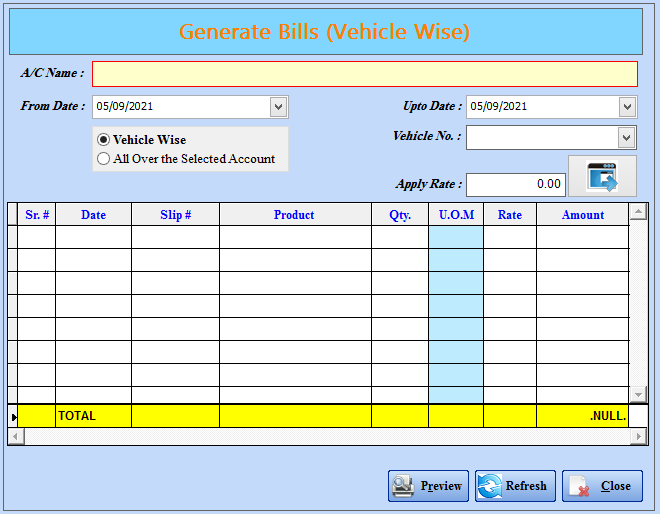The width and height of the screenshot is (660, 514).
Task: Expand the Vehicle No. dropdown list
Action: (x=626, y=138)
